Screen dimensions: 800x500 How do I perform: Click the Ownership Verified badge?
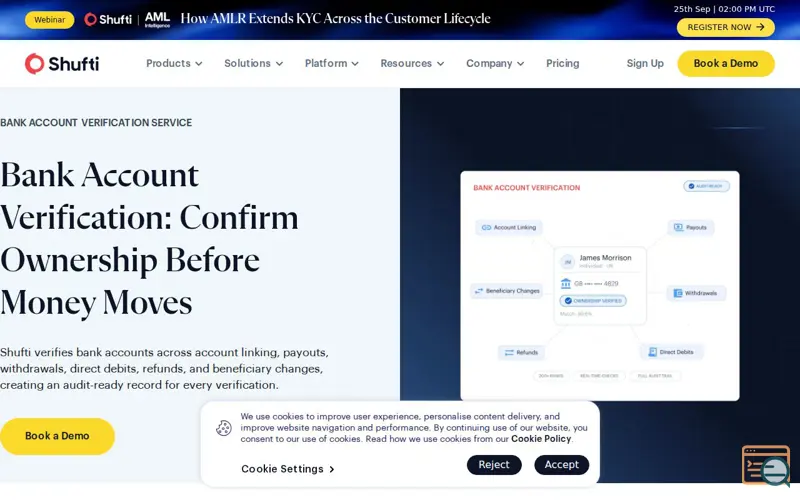pos(593,301)
